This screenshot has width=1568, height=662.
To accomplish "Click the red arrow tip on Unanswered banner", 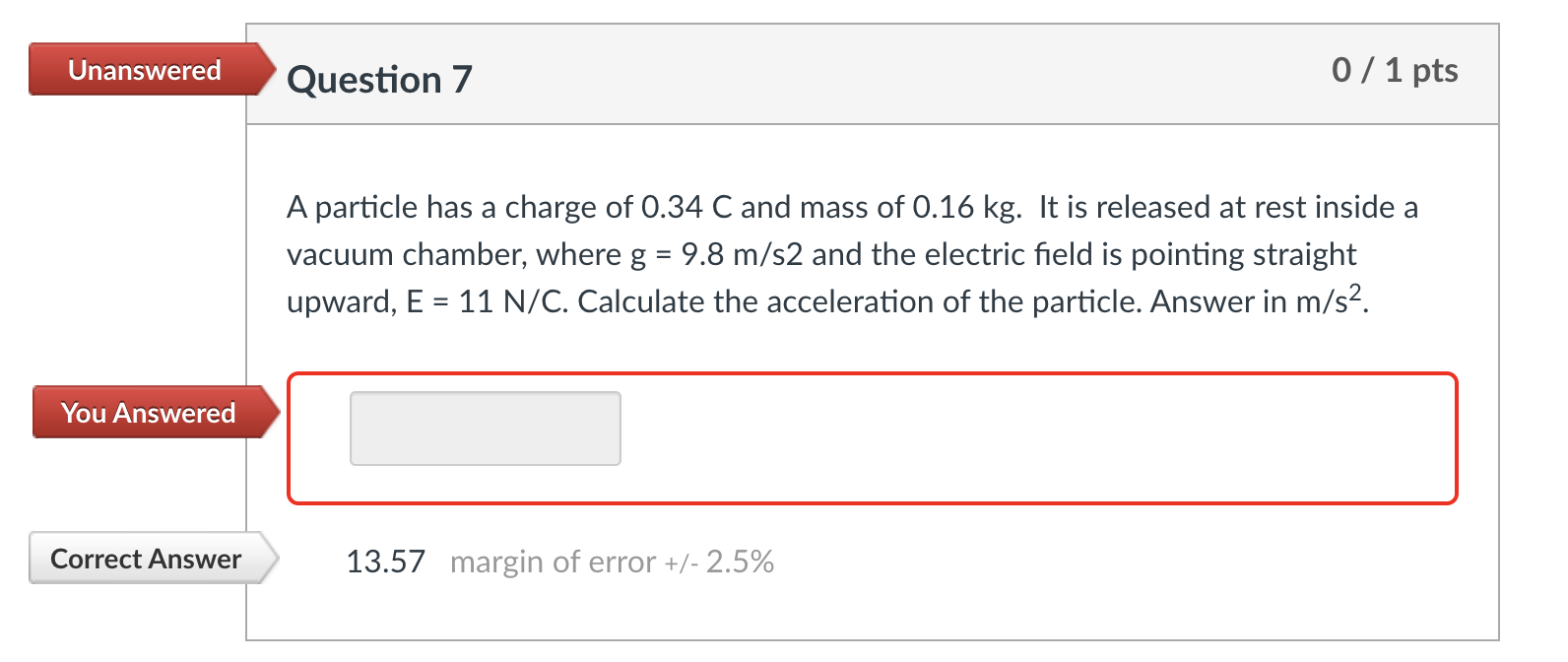I will coord(268,69).
